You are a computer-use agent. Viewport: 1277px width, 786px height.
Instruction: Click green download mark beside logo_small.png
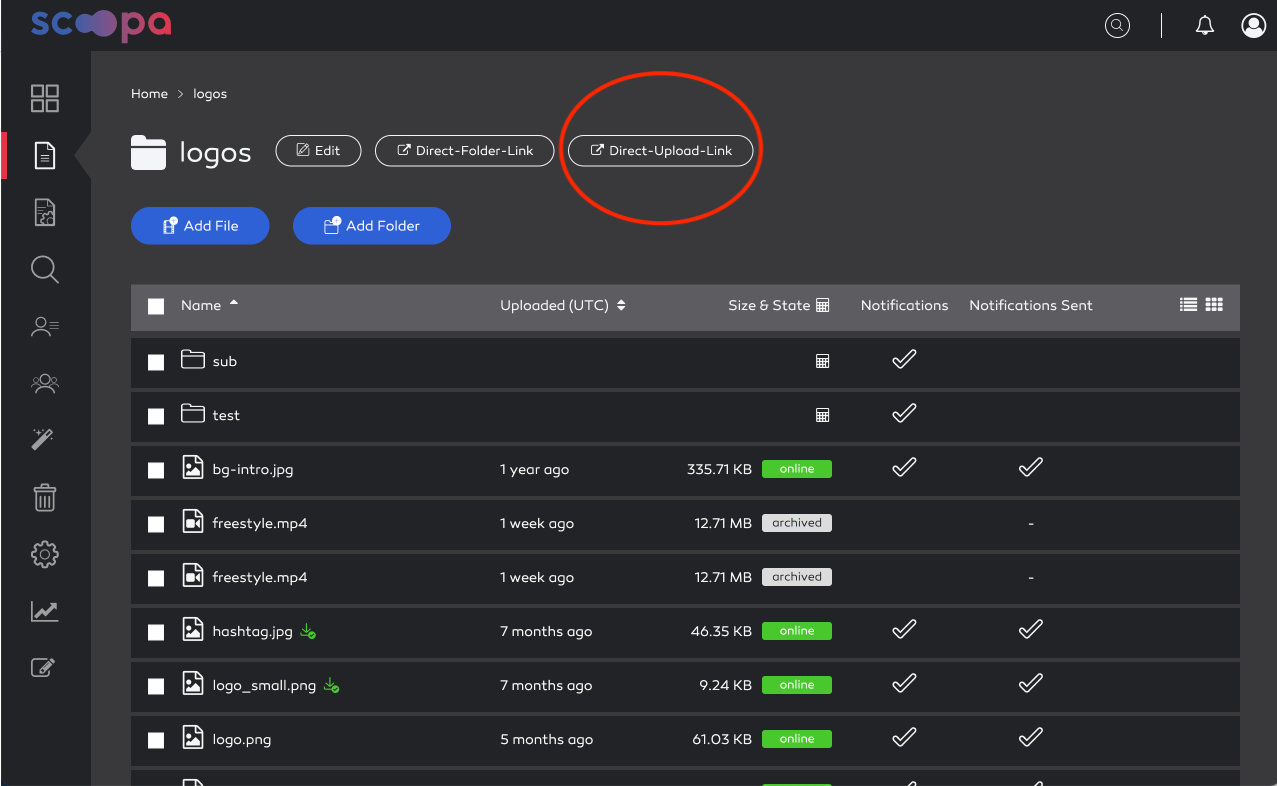[332, 686]
